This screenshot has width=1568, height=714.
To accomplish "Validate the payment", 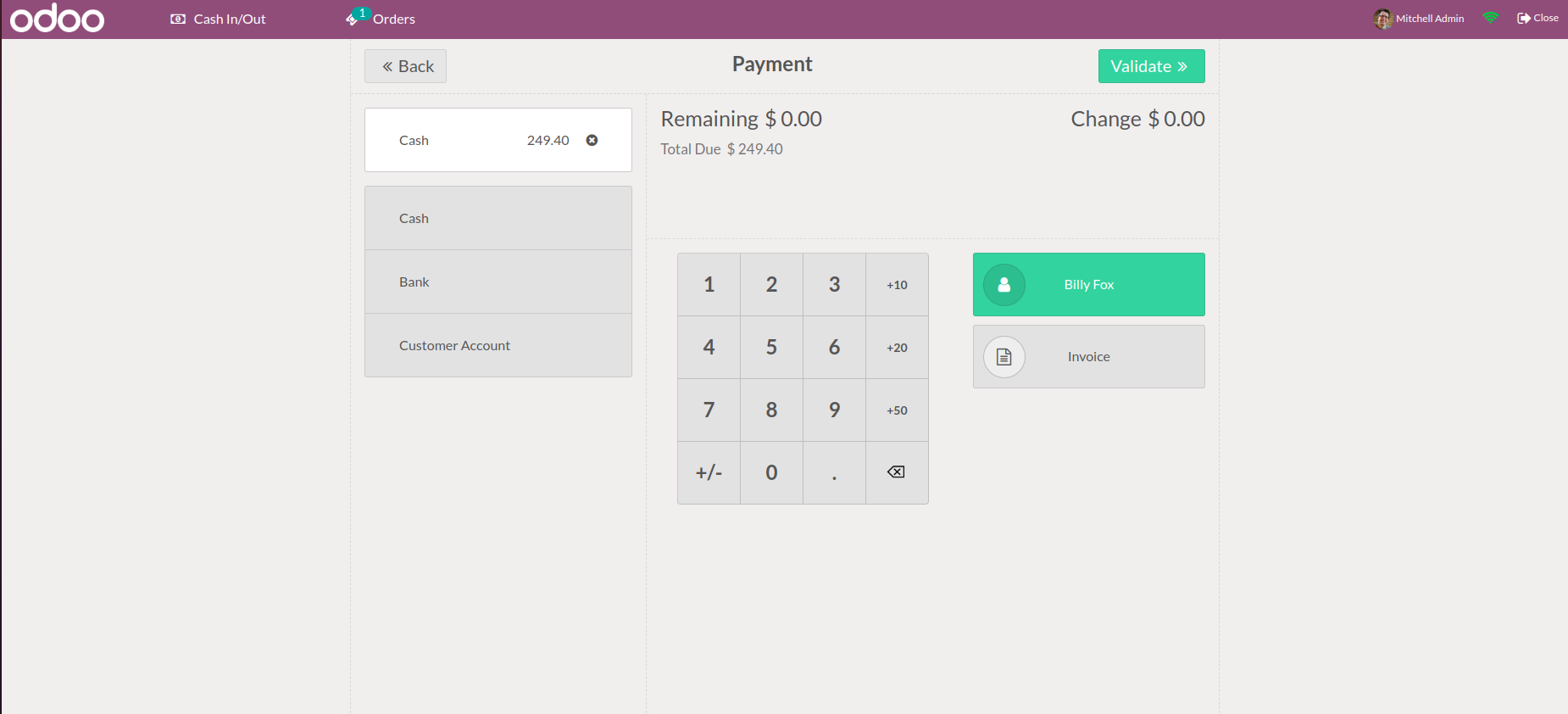I will point(1151,66).
